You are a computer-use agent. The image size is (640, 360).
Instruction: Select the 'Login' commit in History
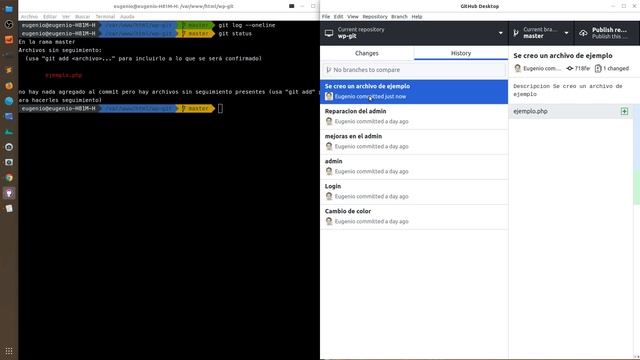click(x=414, y=191)
